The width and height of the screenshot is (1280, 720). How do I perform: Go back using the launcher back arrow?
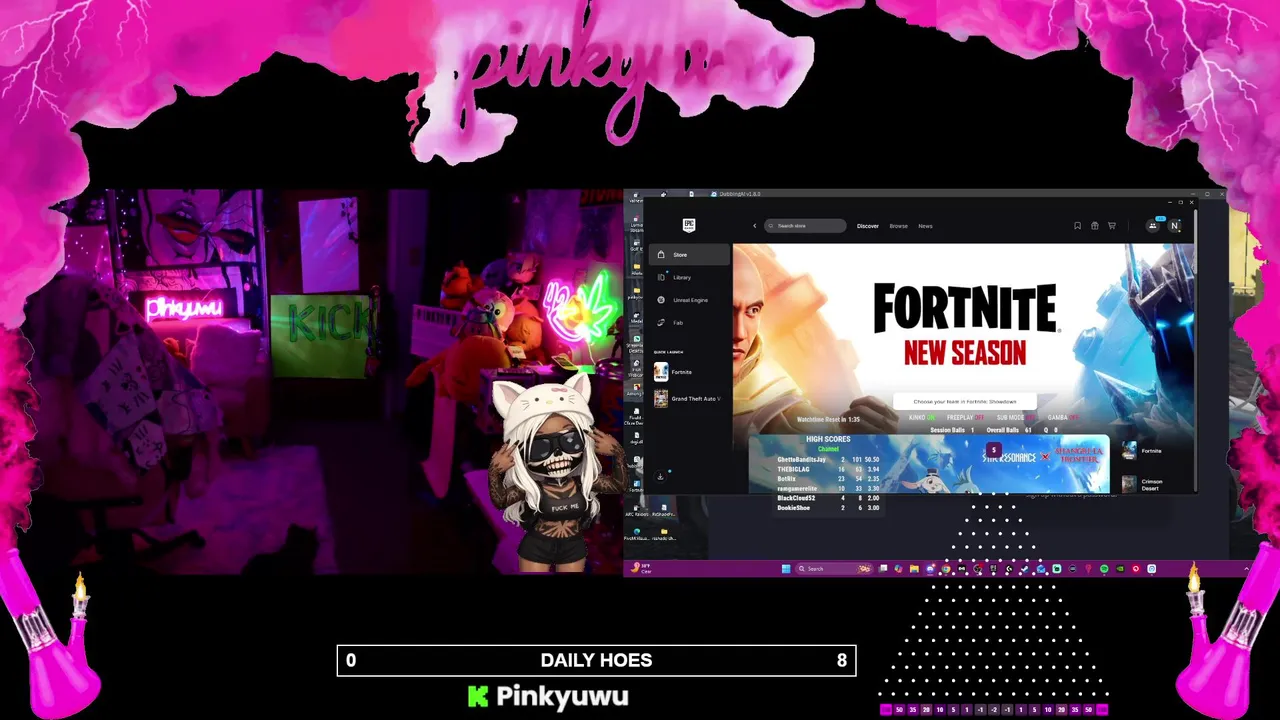click(755, 226)
